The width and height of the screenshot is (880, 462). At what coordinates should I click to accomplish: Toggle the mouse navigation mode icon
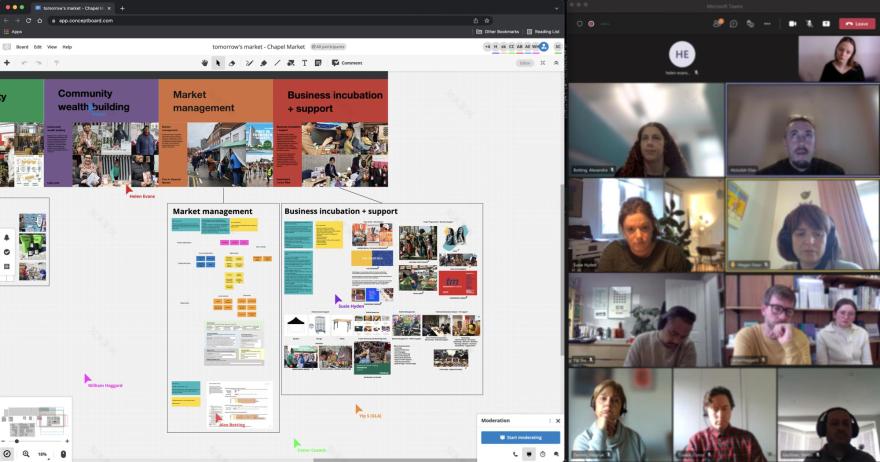coord(63,454)
